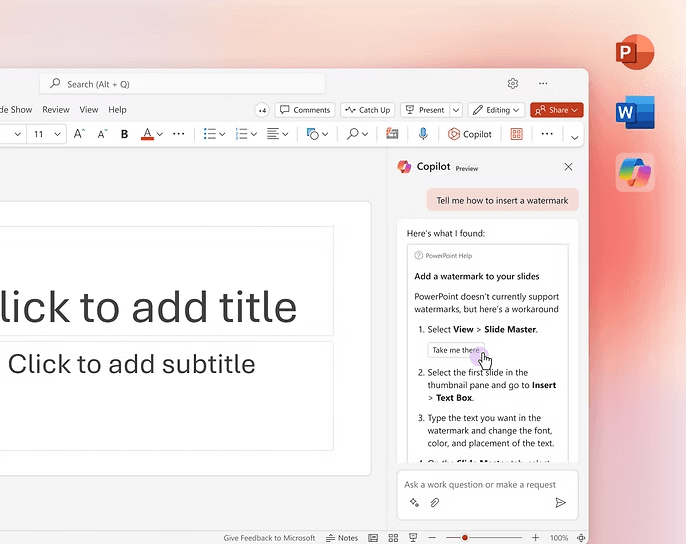Open the settings gear icon
The image size is (686, 544).
coord(513,83)
